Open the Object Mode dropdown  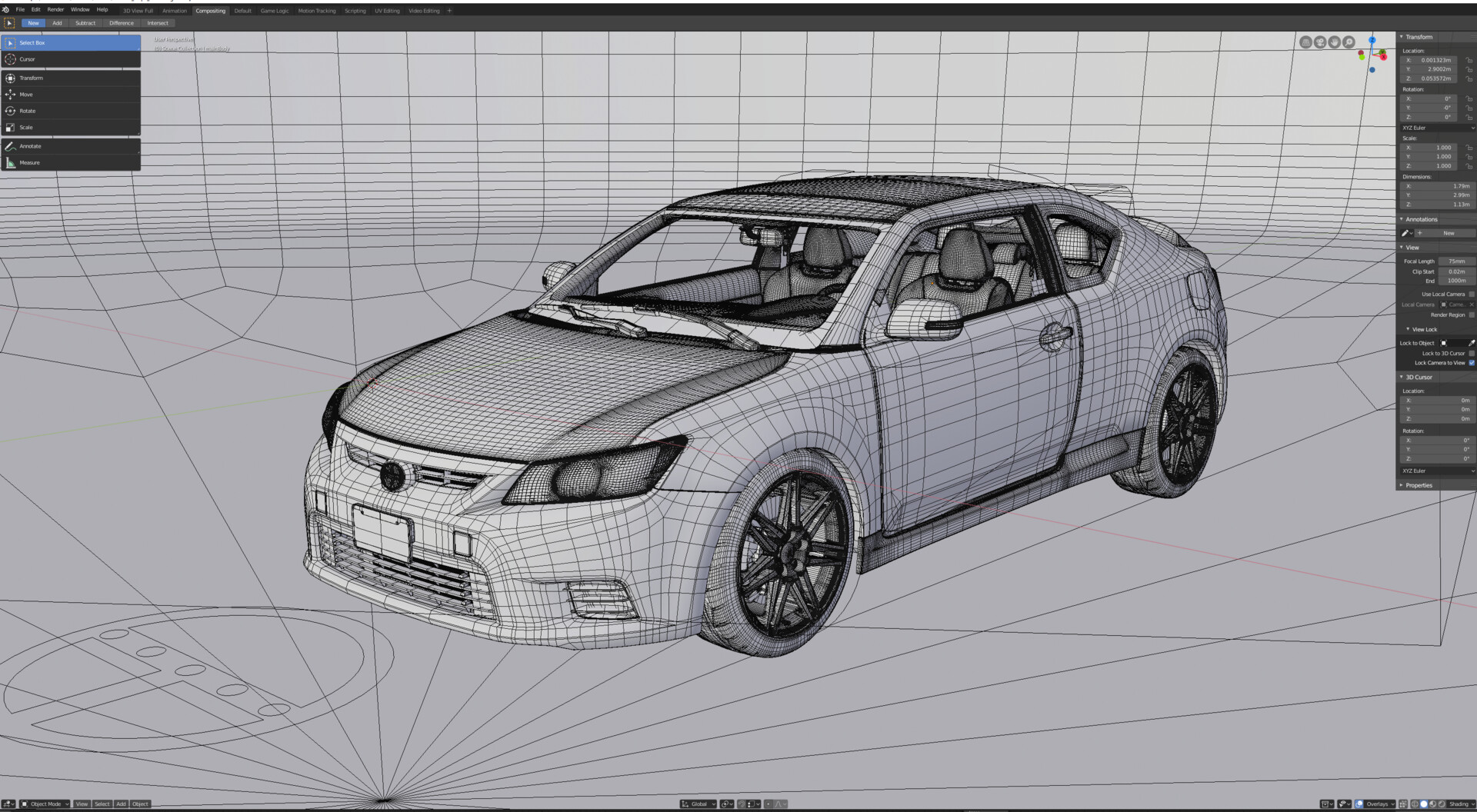pos(45,804)
